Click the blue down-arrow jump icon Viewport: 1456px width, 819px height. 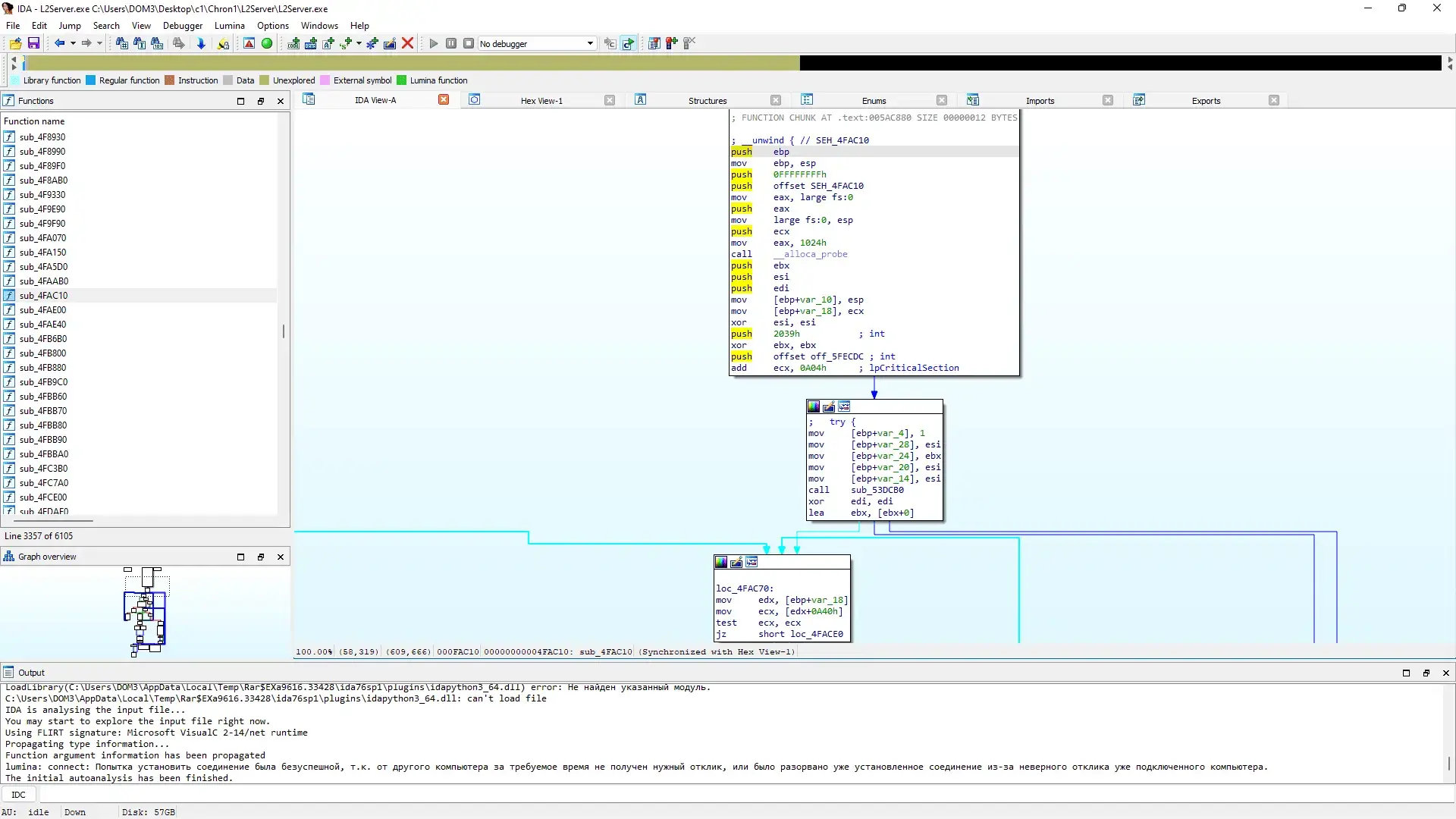pyautogui.click(x=201, y=43)
